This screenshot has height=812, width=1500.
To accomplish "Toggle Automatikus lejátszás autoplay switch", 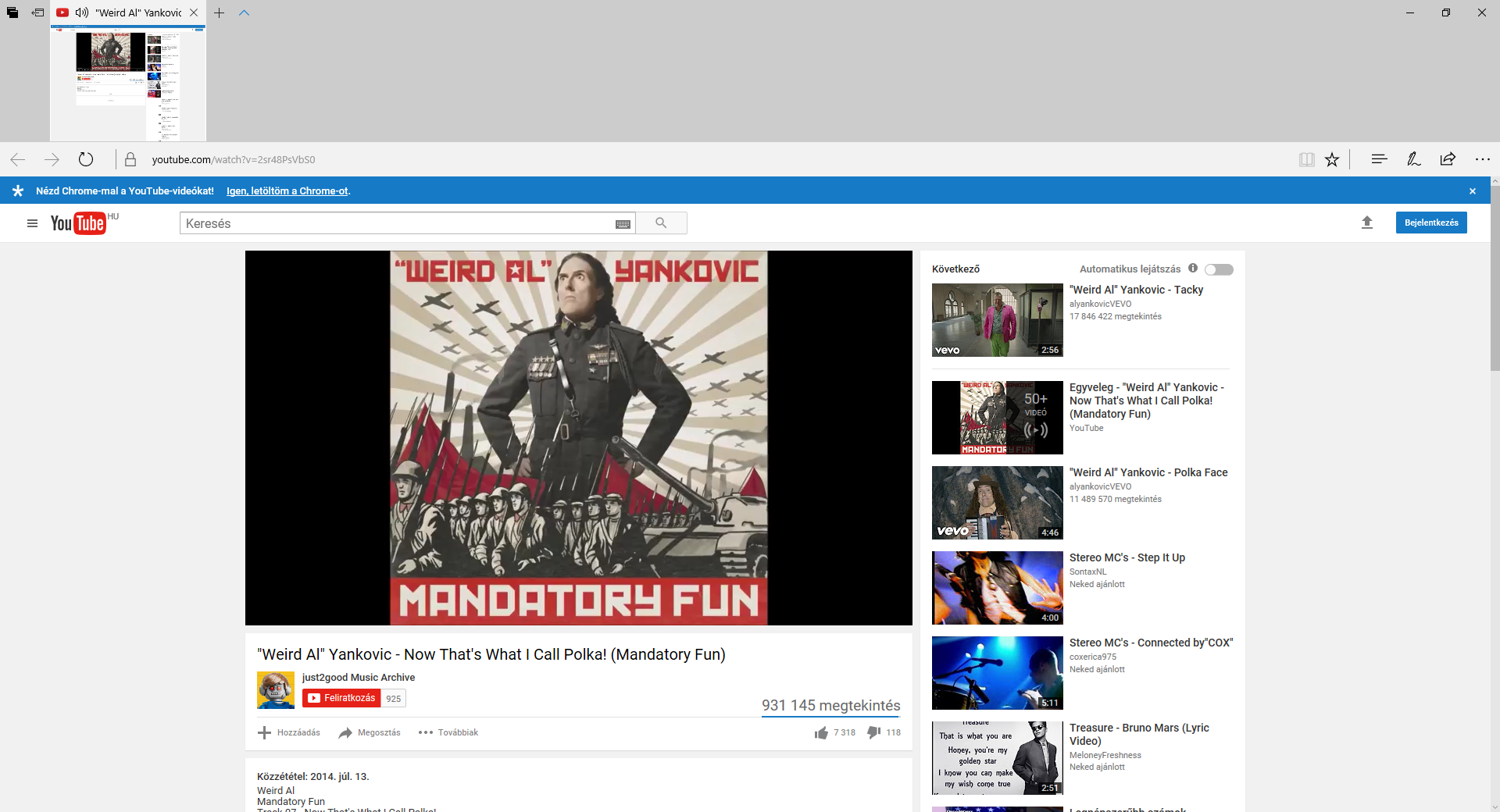I will pyautogui.click(x=1219, y=269).
